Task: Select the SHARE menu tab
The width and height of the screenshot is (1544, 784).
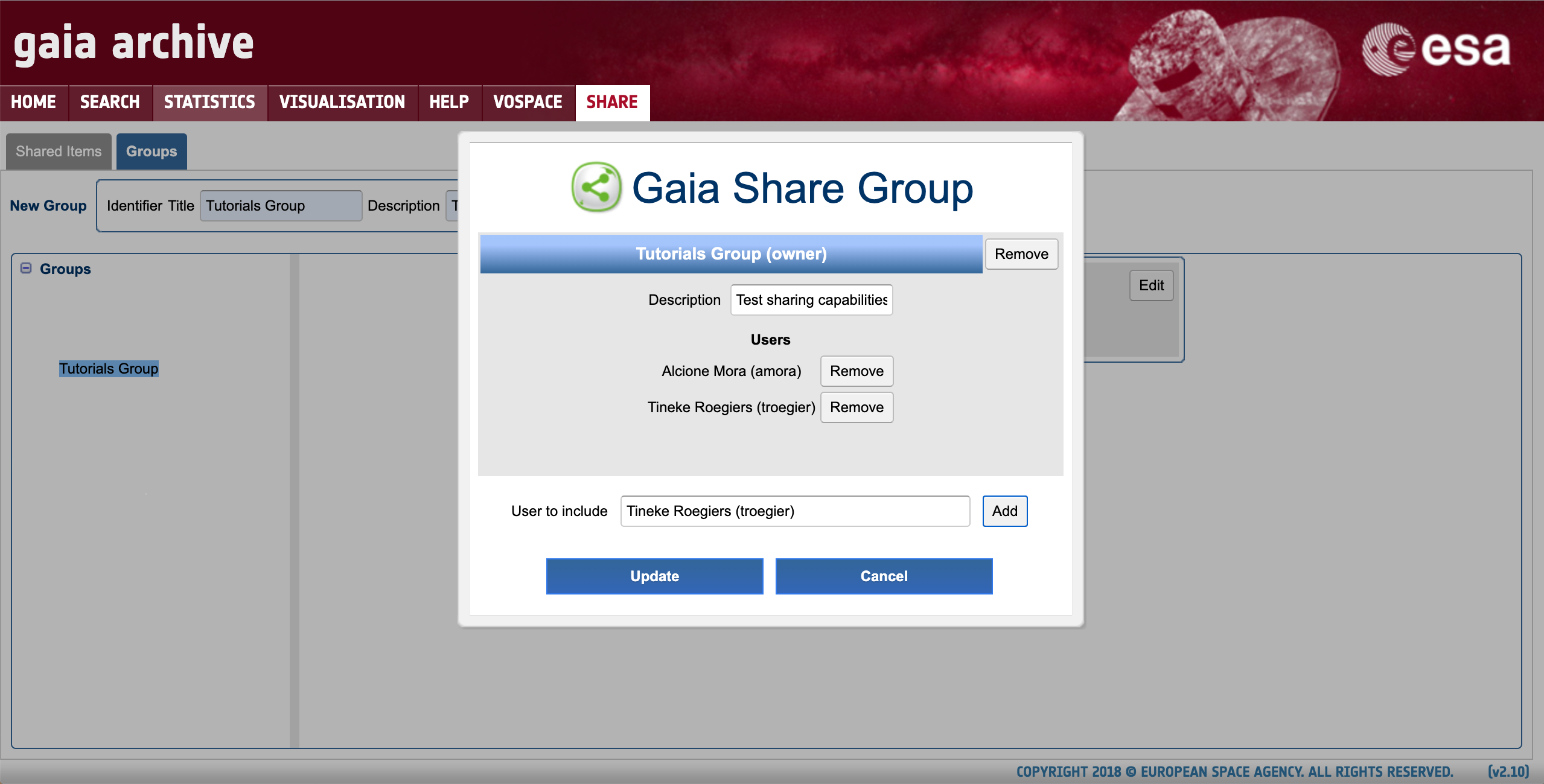Action: pos(613,102)
